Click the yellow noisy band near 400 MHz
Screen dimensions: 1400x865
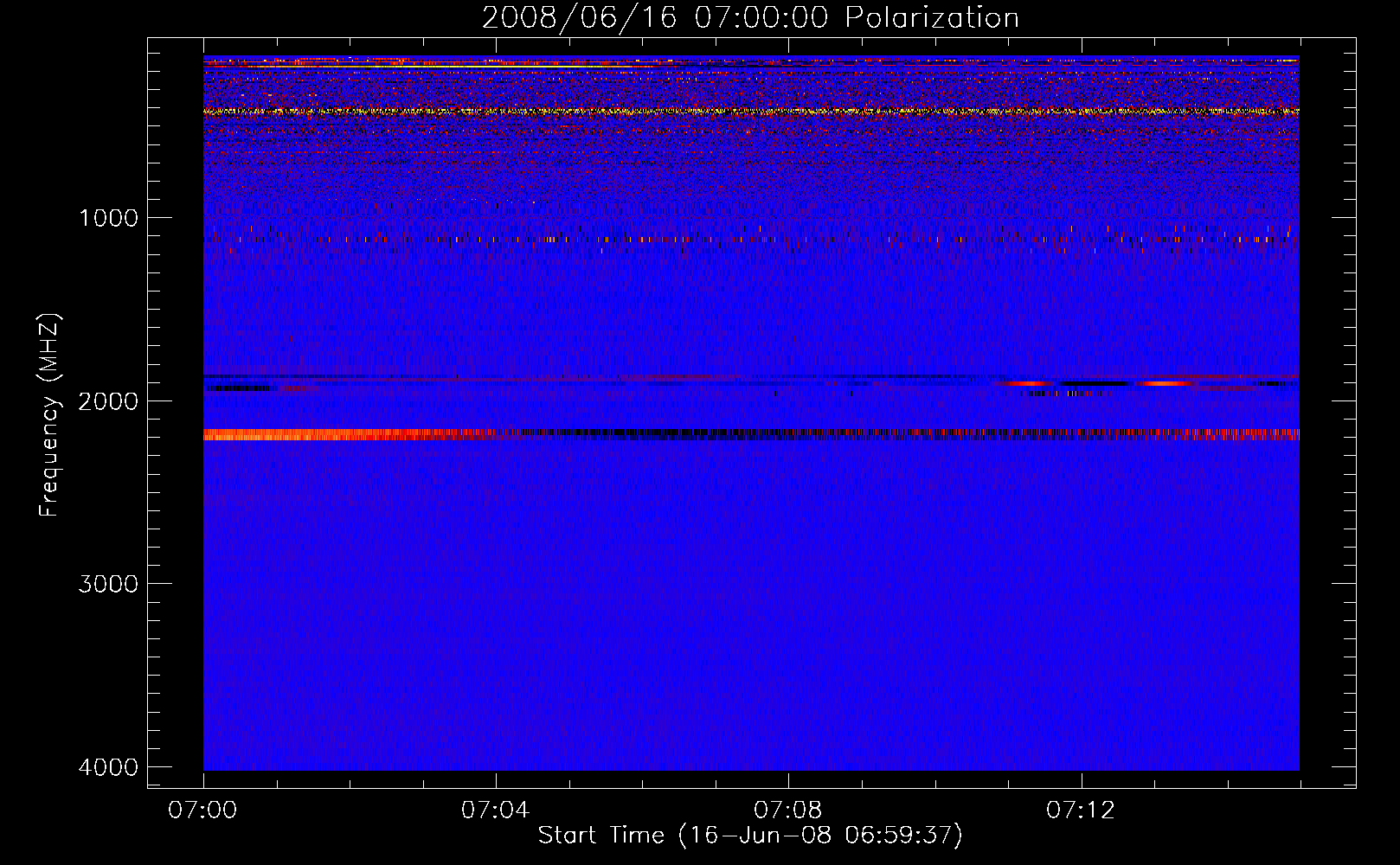(751, 111)
